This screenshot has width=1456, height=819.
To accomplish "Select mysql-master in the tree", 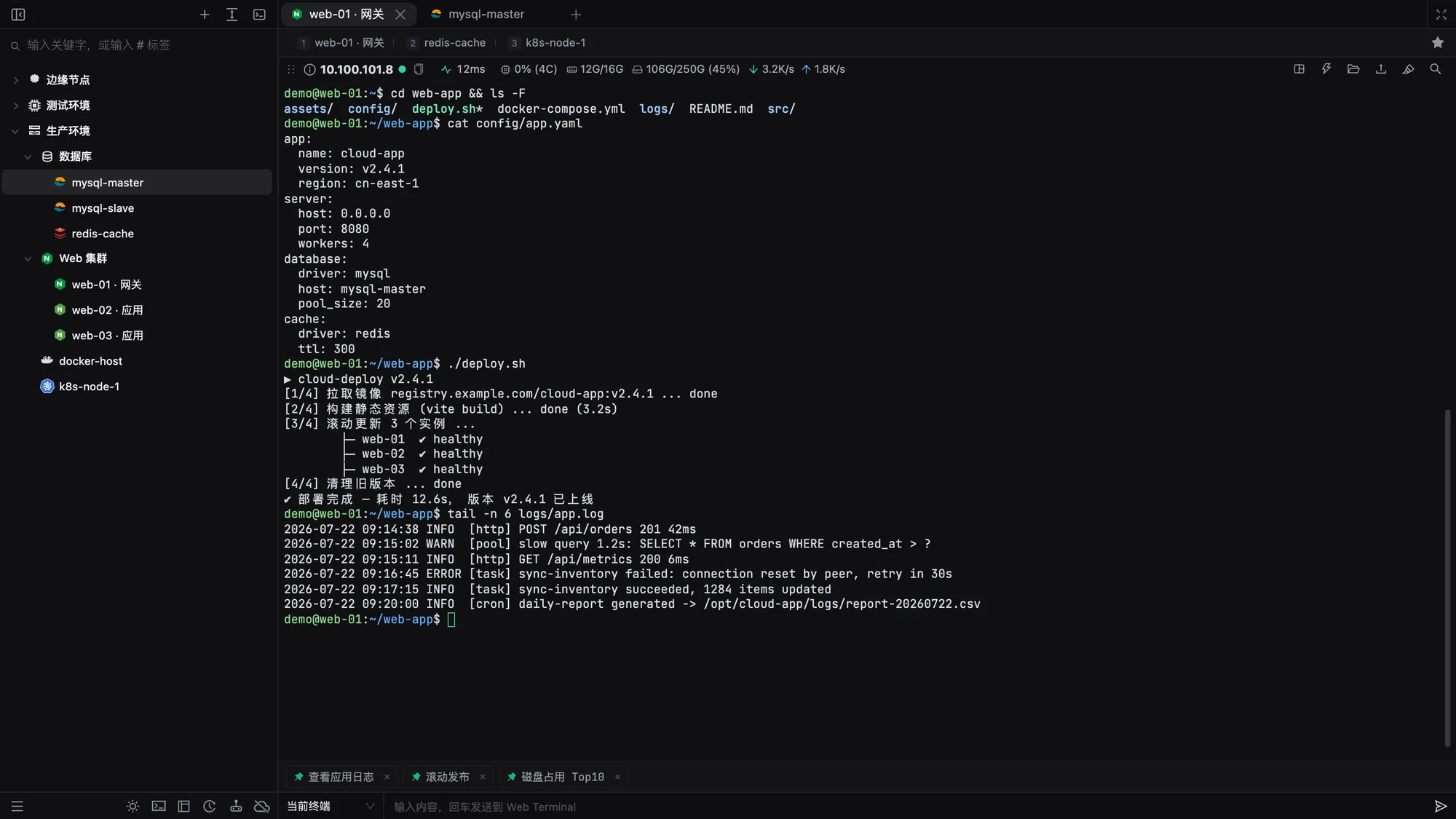I will click(x=138, y=182).
